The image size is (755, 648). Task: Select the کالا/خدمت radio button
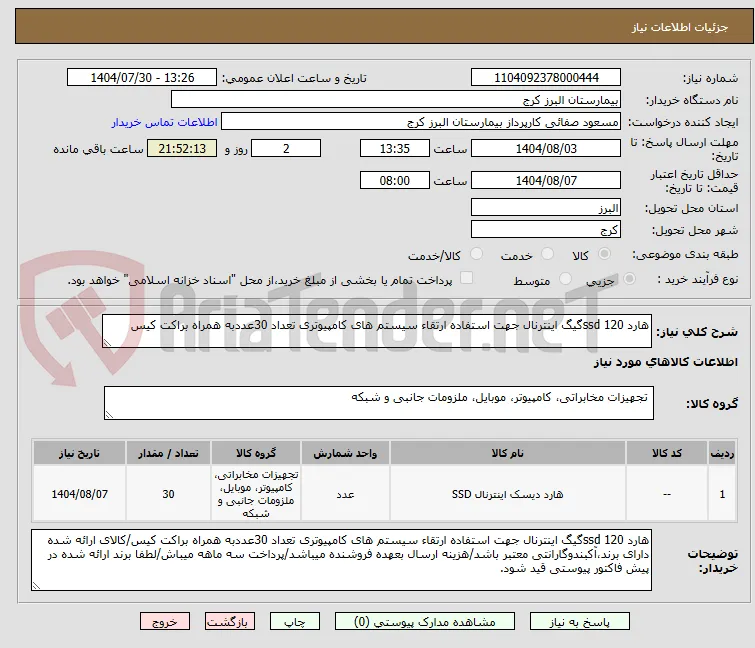click(x=476, y=254)
